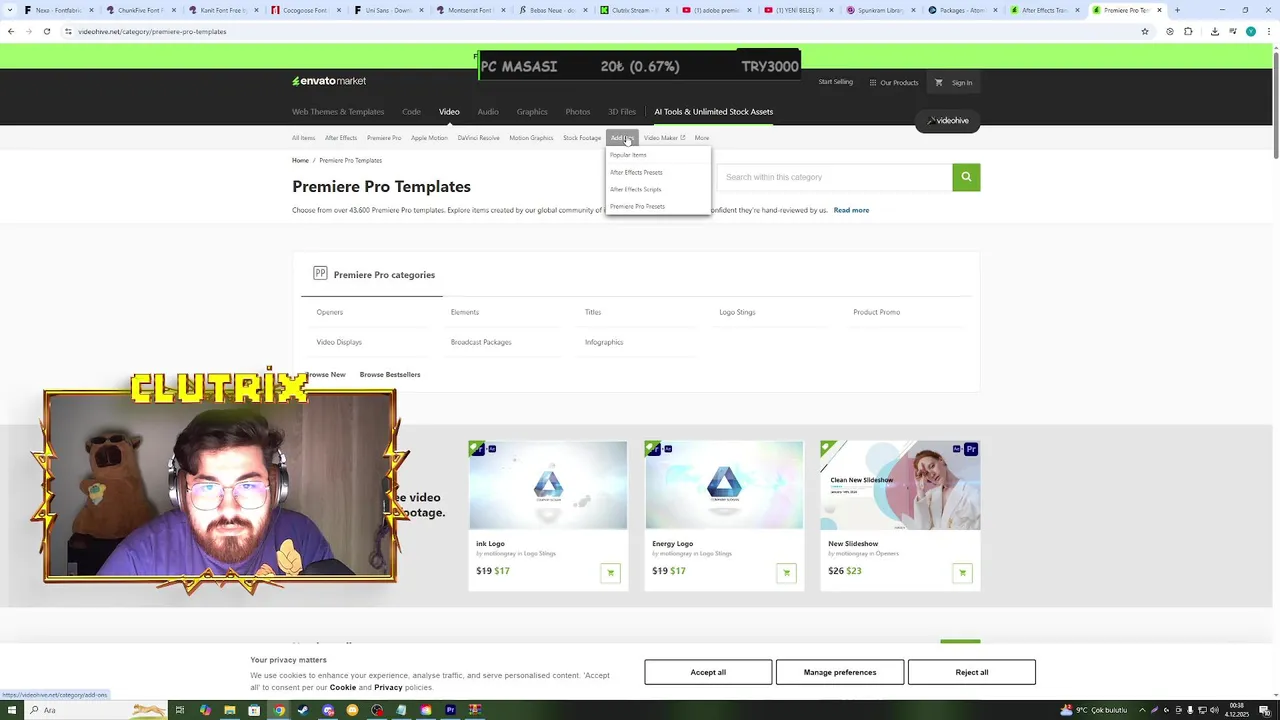Open Windows Start menu
Screen dimensions: 1280x720
tap(12, 710)
